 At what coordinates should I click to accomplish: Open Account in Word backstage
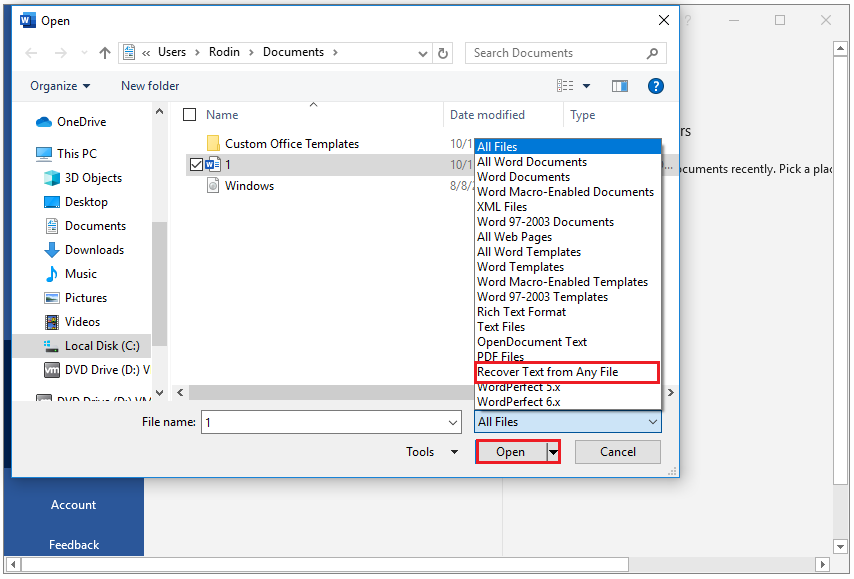(74, 505)
